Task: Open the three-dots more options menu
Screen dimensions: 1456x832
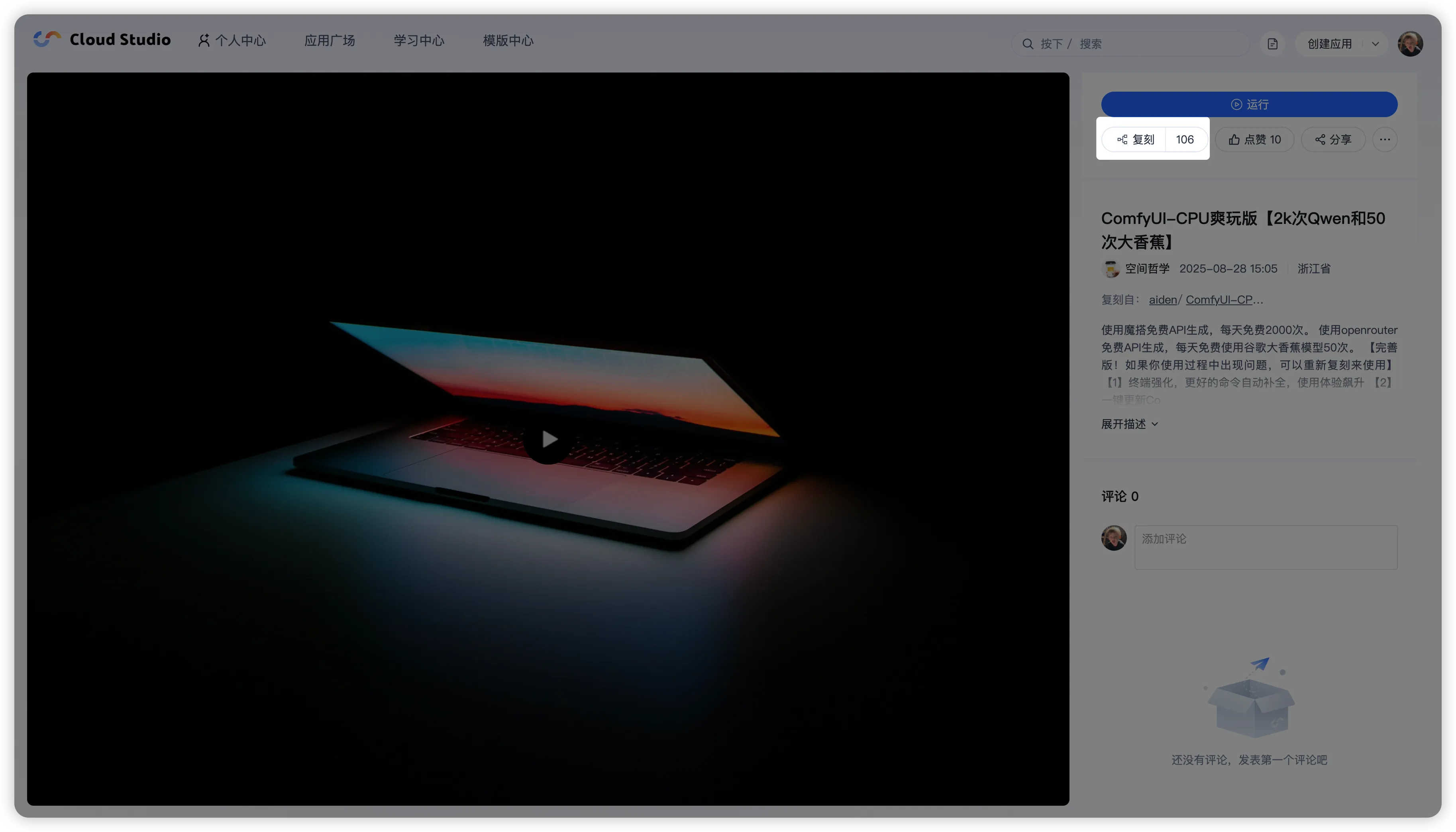Action: click(x=1385, y=139)
